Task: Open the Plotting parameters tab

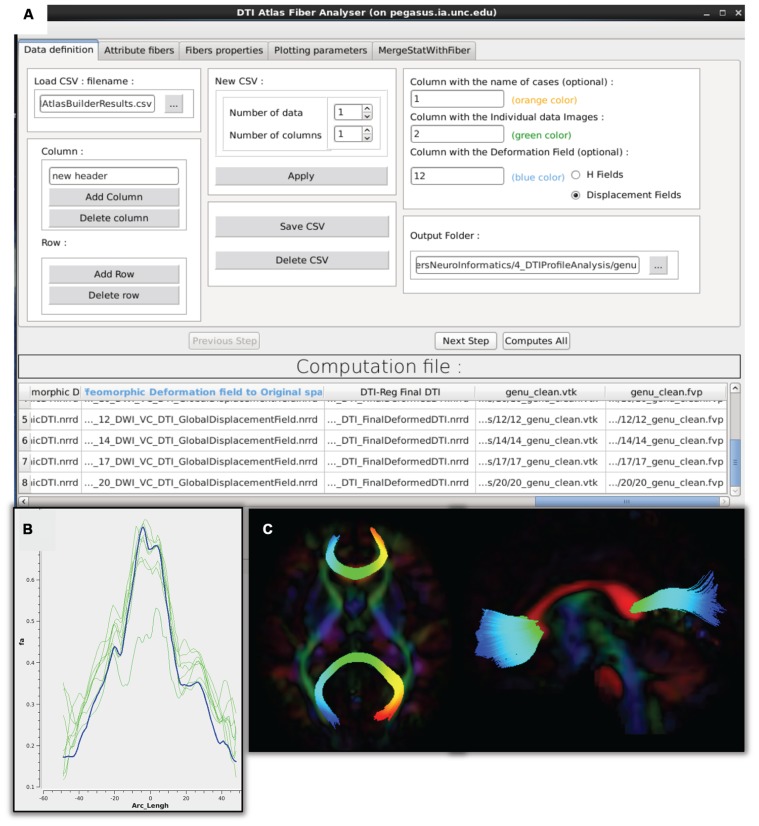Action: pos(319,50)
